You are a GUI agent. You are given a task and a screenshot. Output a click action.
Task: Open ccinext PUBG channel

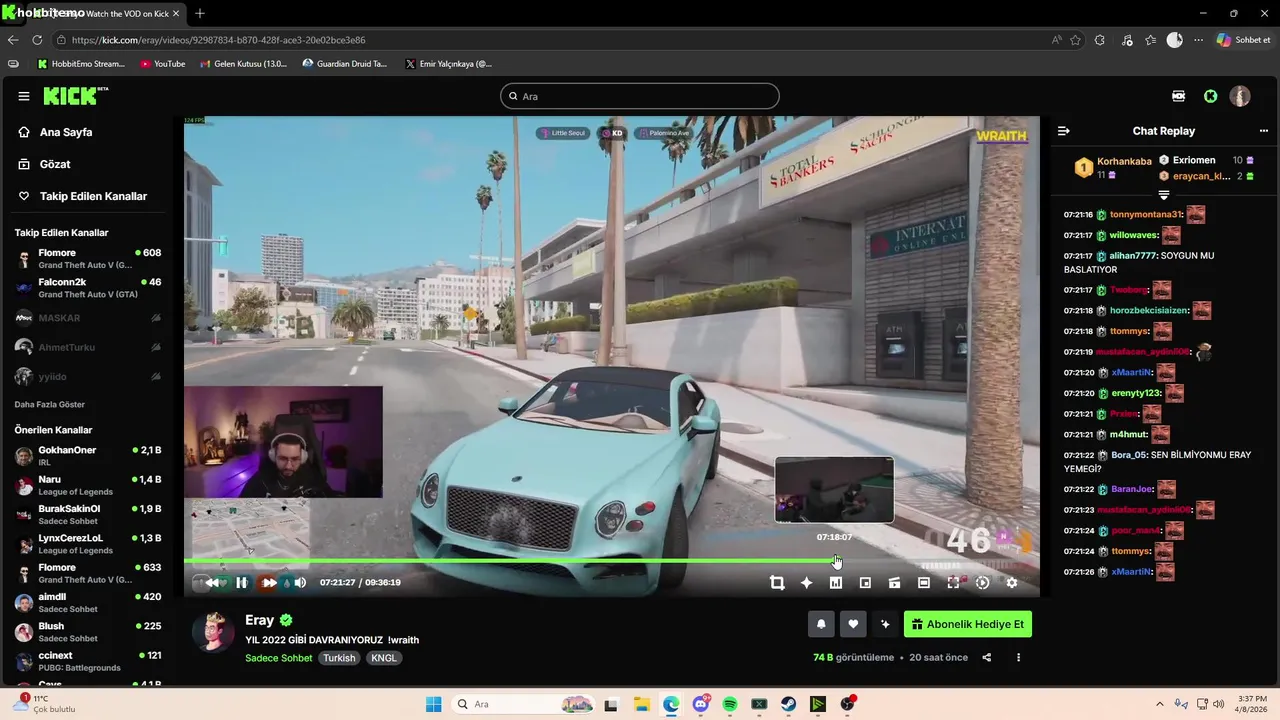[x=88, y=661]
